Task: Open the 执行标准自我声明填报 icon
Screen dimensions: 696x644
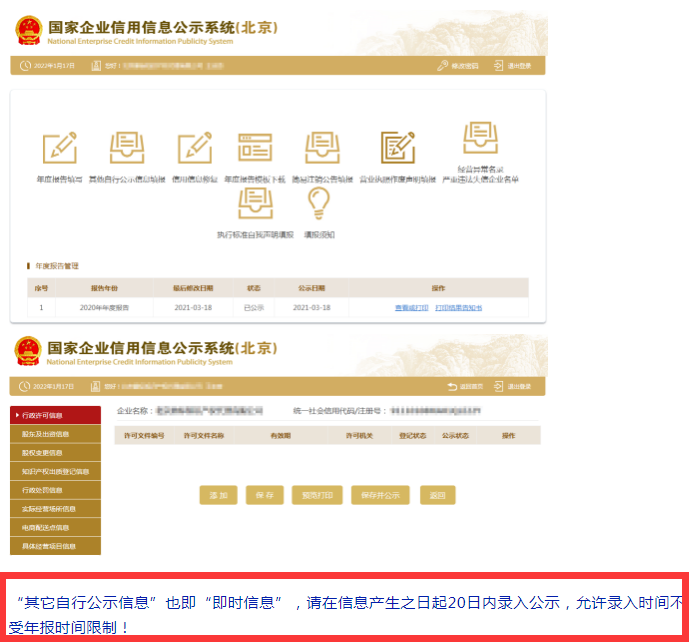Action: tap(255, 204)
